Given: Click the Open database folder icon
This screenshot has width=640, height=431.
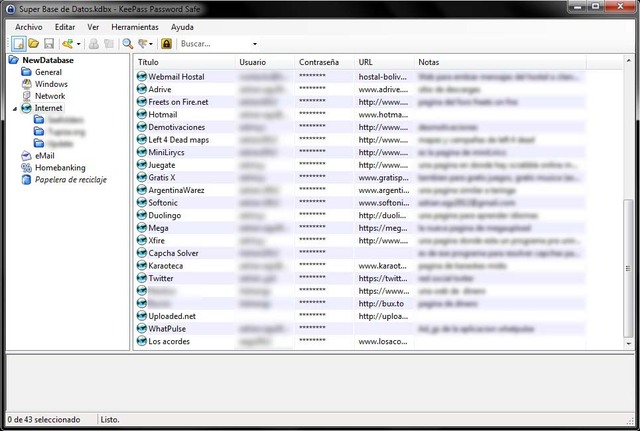Looking at the screenshot, I should [x=33, y=43].
